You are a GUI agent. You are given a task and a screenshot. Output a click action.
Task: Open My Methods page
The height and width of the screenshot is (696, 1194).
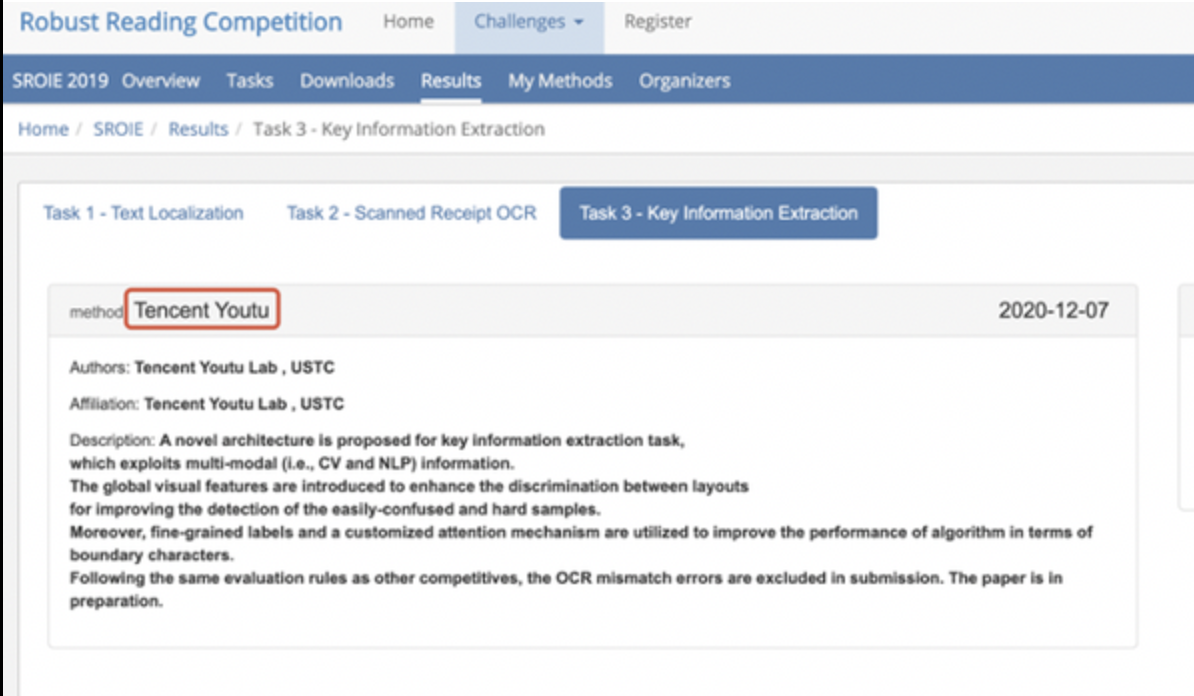(559, 81)
